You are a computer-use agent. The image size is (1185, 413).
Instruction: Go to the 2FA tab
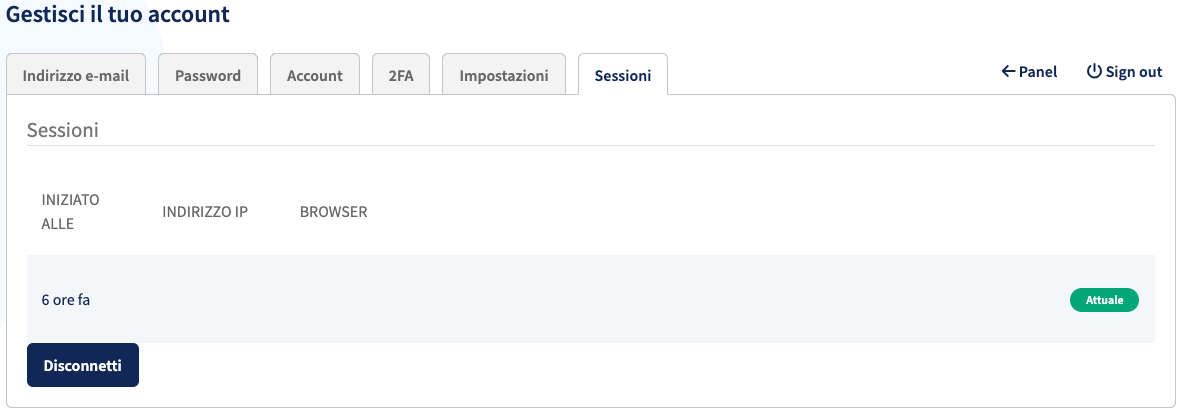(401, 76)
